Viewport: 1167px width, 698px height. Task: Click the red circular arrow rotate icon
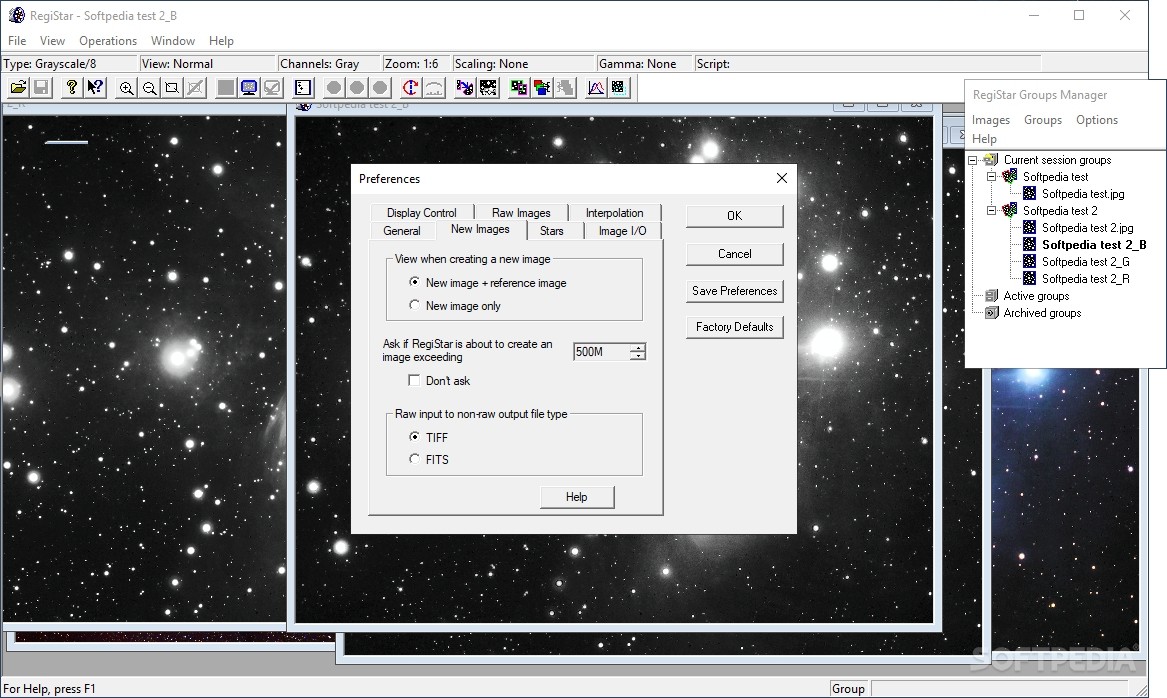pos(410,88)
